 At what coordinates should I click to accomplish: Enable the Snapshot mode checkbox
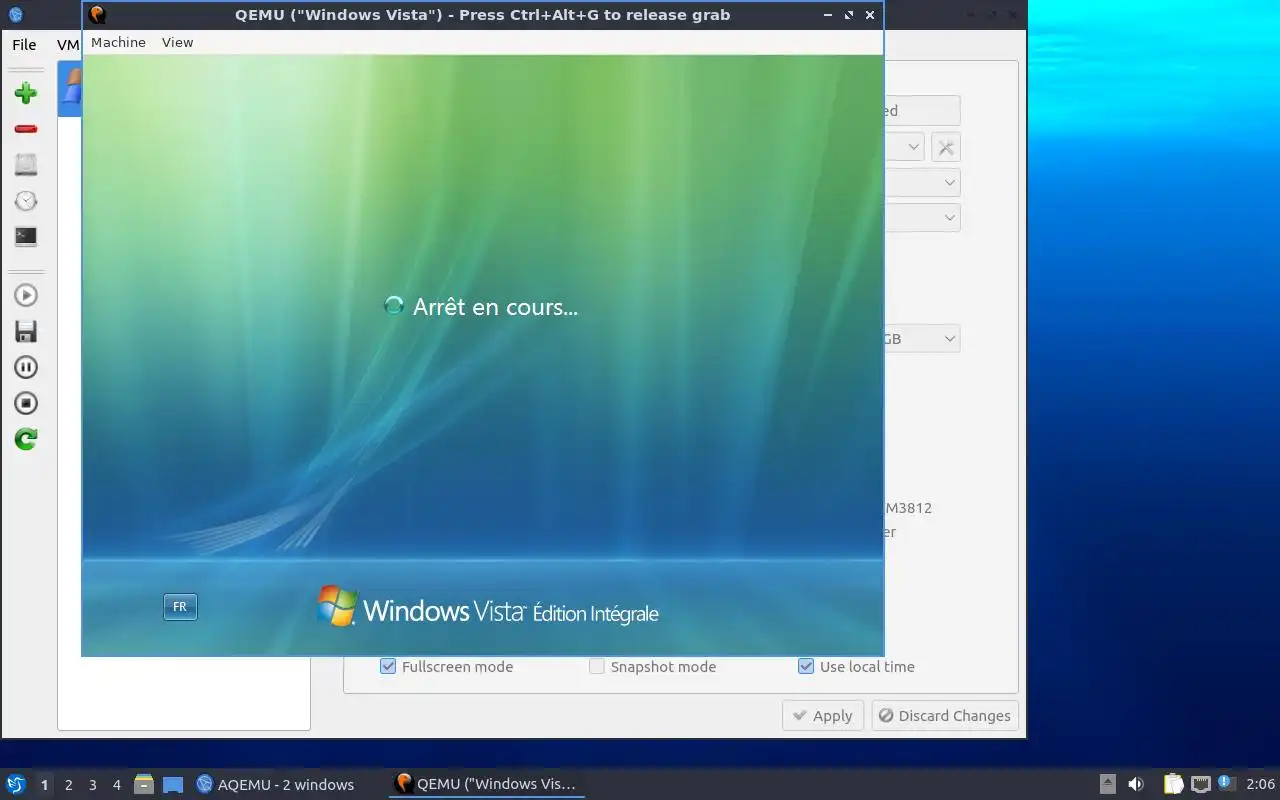(597, 666)
